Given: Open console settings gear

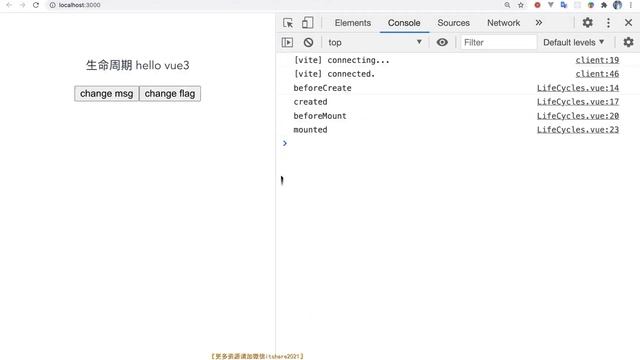Looking at the screenshot, I should (x=628, y=42).
